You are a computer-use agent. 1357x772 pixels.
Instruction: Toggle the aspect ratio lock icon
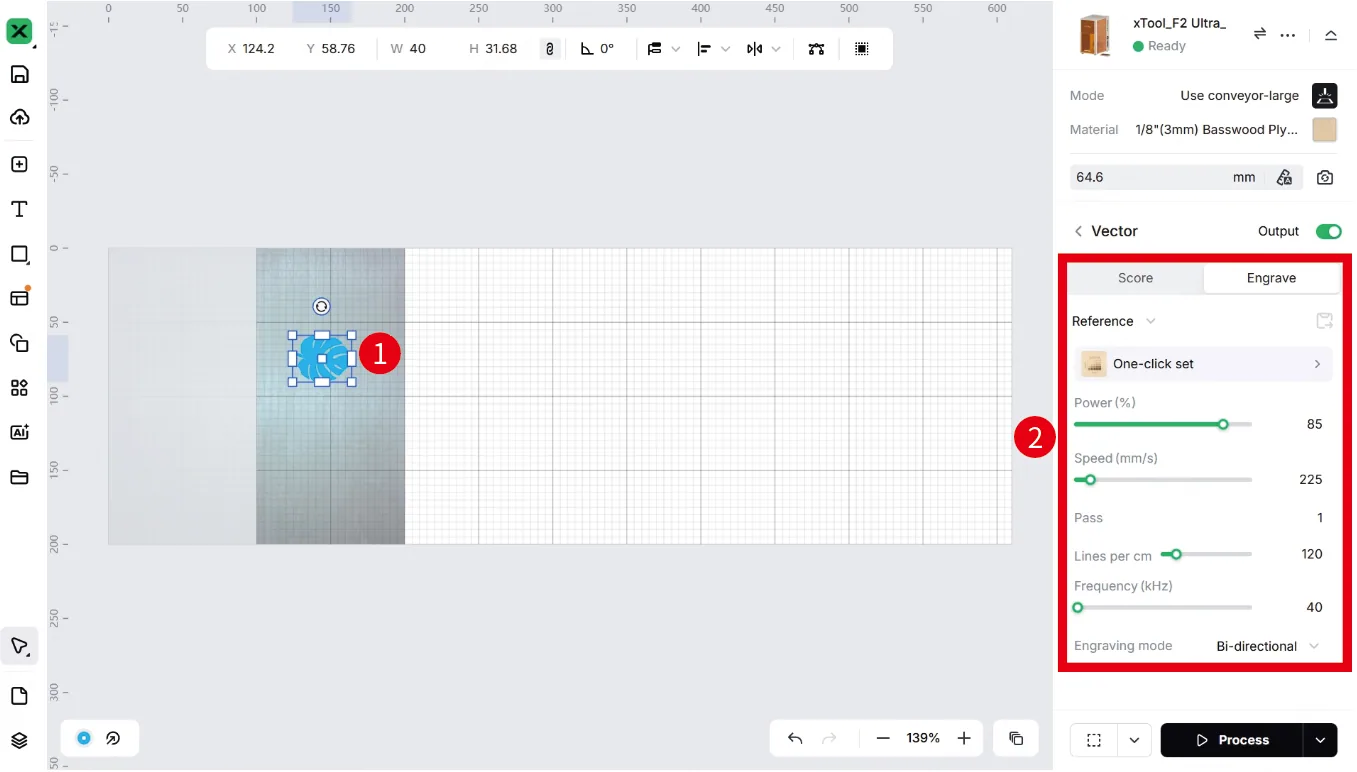pyautogui.click(x=550, y=48)
